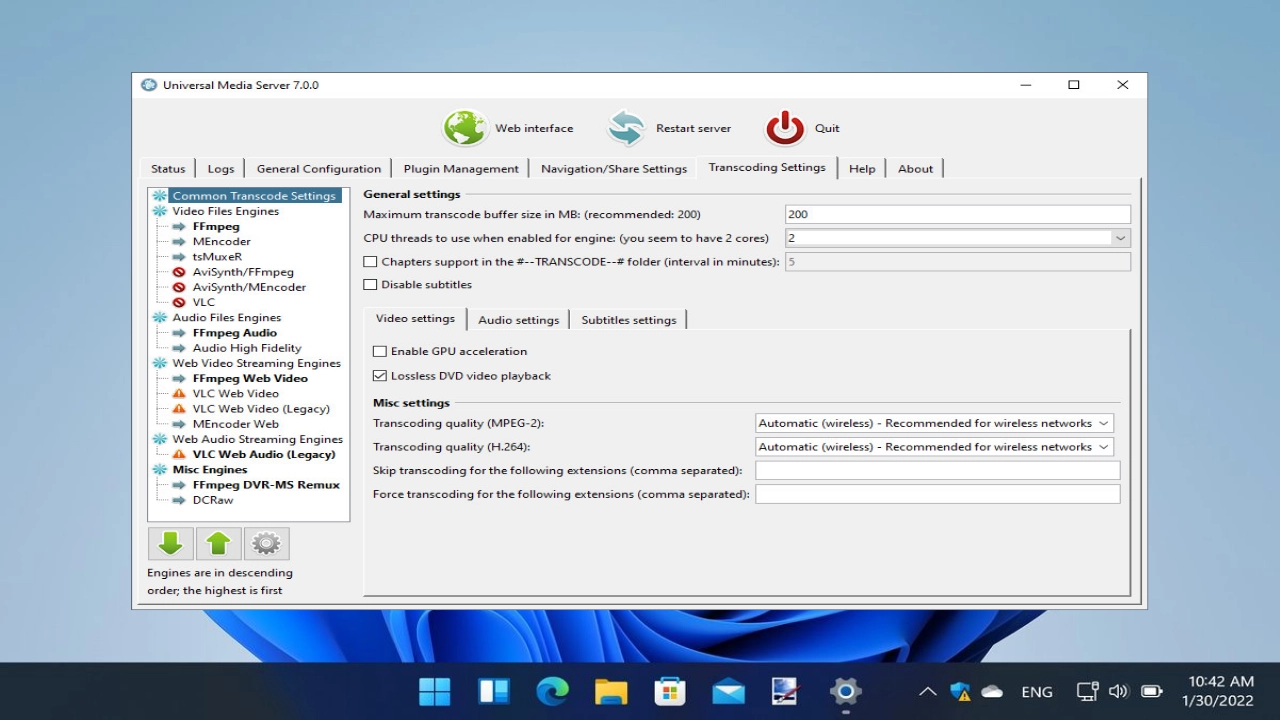1280x720 pixels.
Task: Open the Transcoding quality (H.264) dropdown
Action: (934, 447)
